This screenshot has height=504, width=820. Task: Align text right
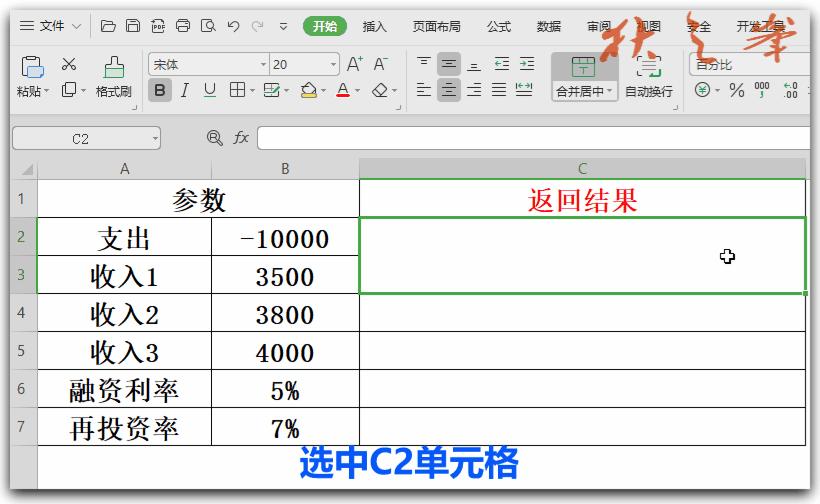474,90
